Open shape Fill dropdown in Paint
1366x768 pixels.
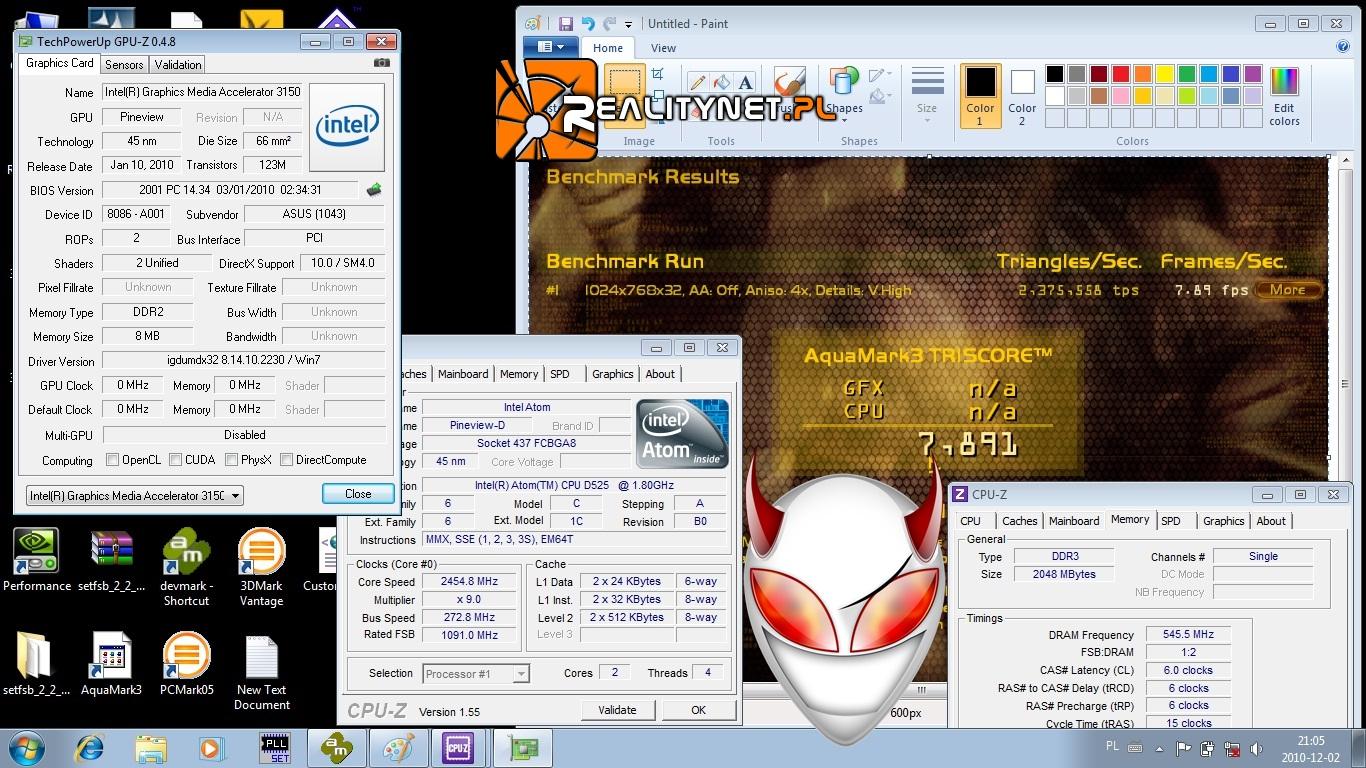coord(880,97)
